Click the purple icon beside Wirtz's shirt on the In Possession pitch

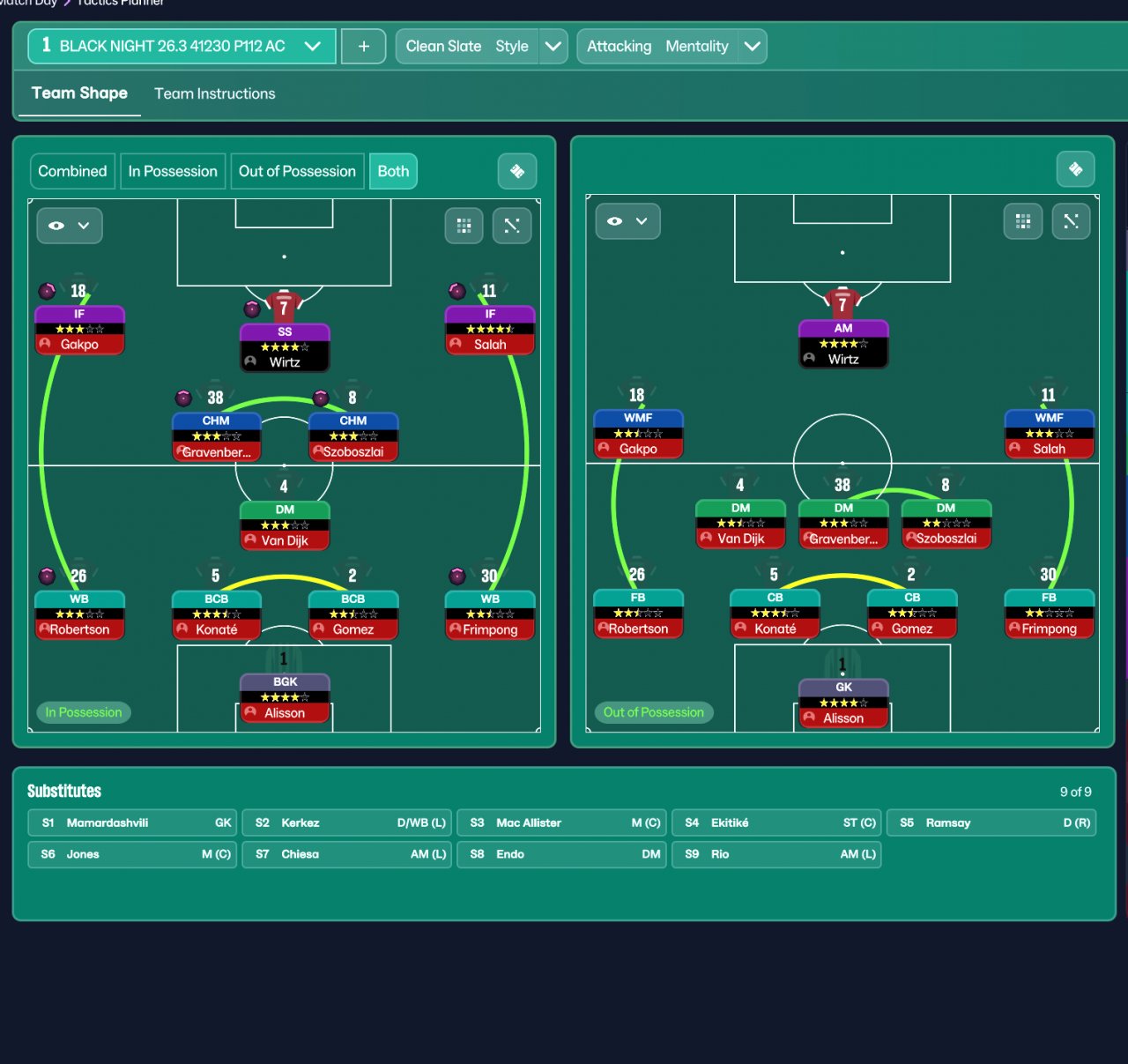[252, 309]
